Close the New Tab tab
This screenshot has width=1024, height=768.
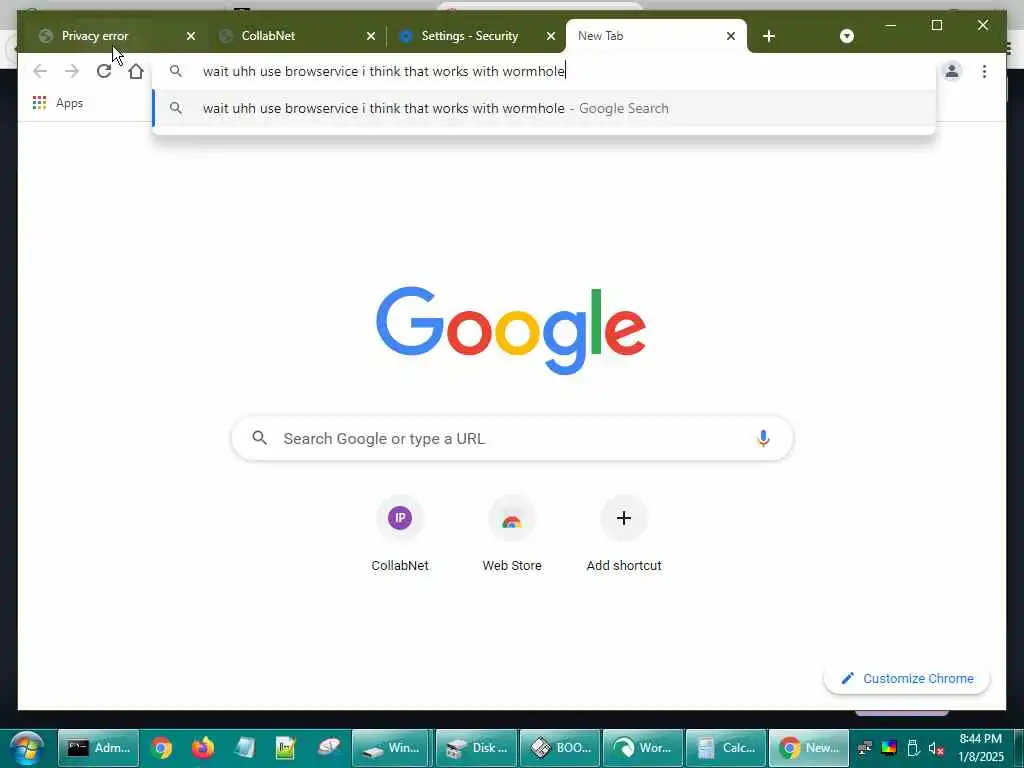pos(731,36)
